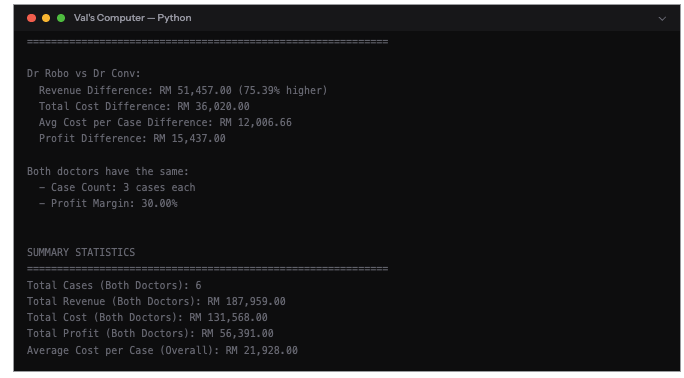Image resolution: width=684 pixels, height=378 pixels.
Task: Click "Both doctors have the same:" line
Action: (108, 171)
